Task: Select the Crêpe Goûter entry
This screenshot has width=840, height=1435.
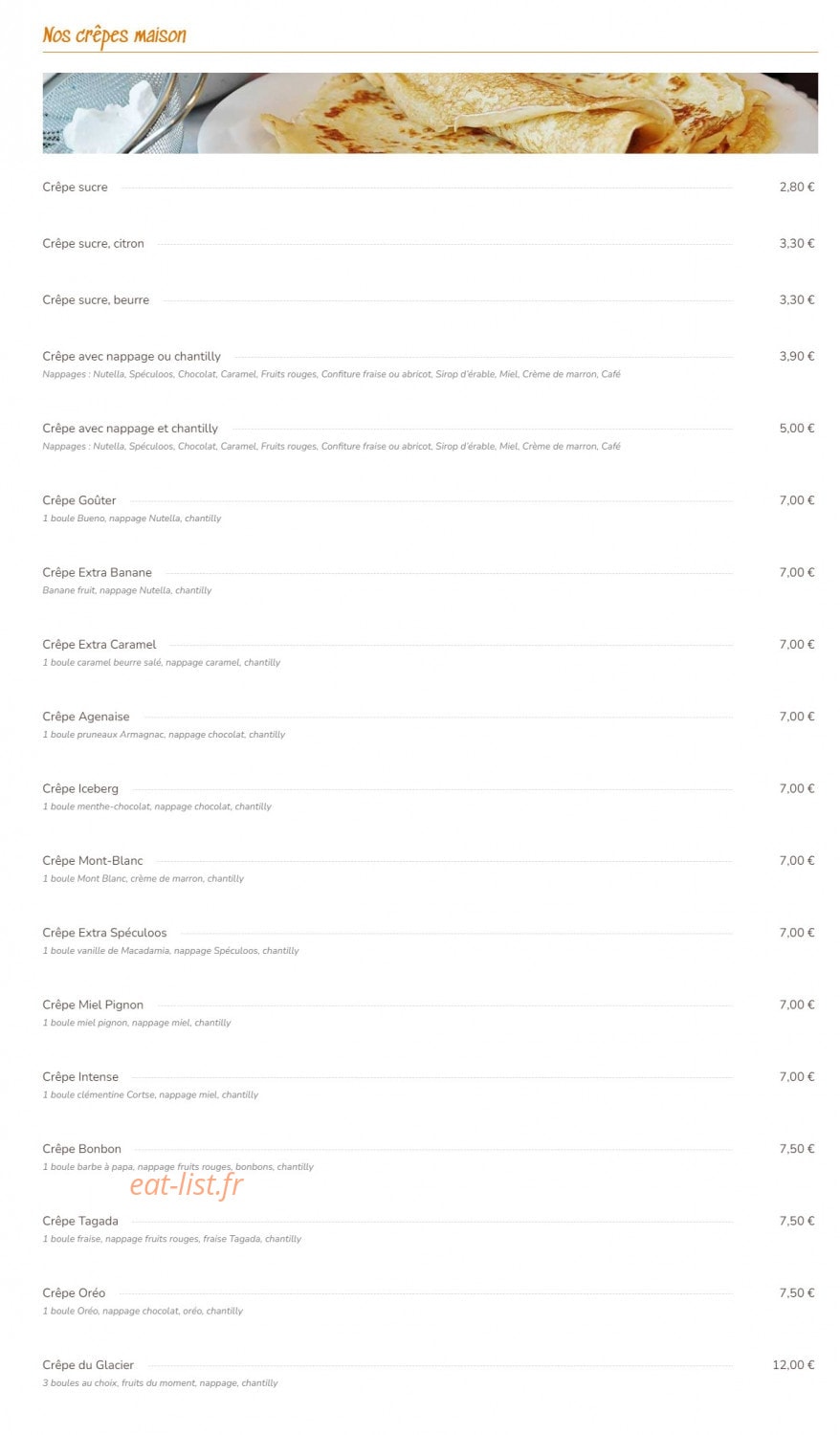Action: [x=429, y=509]
